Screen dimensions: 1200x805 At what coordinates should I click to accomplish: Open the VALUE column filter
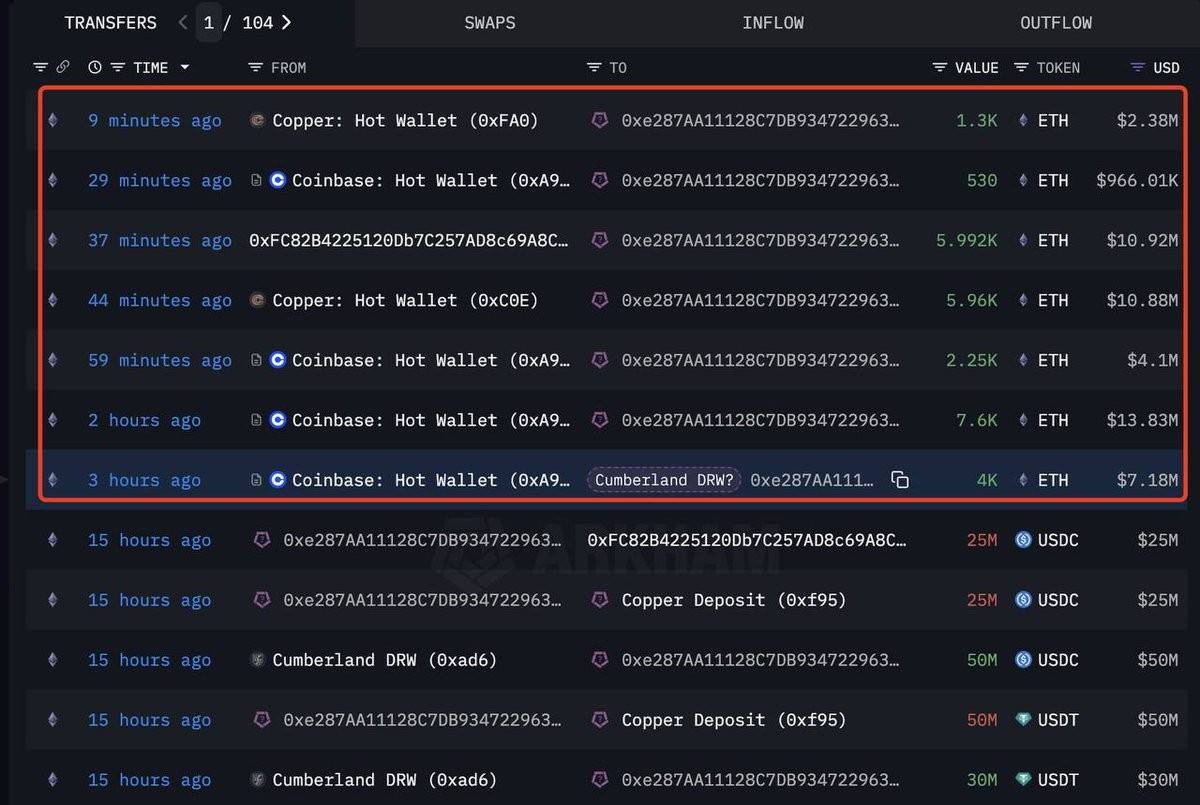[x=940, y=67]
